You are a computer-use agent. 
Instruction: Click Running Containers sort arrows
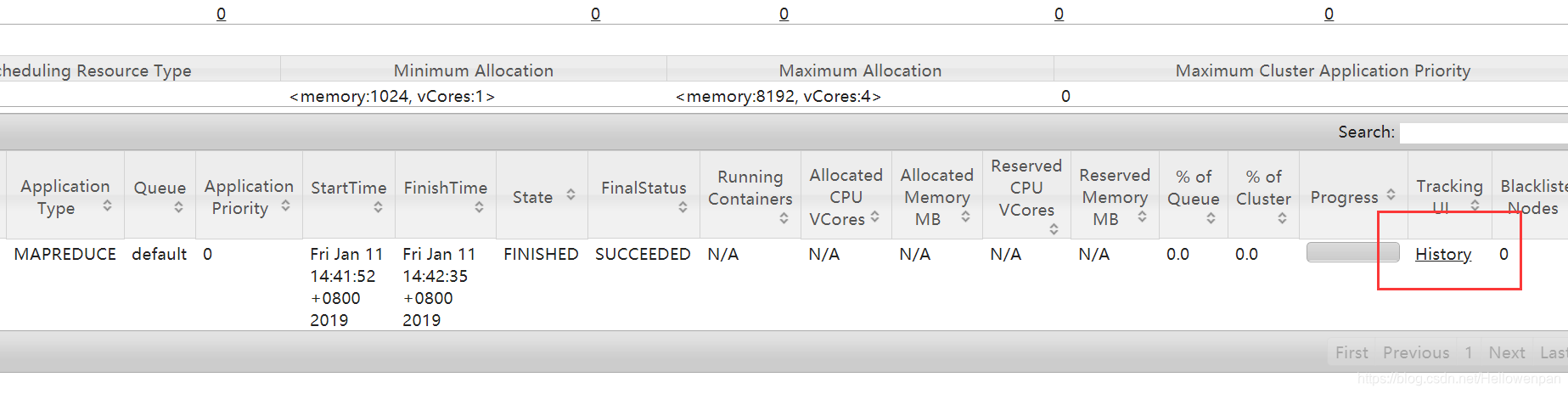point(784,218)
